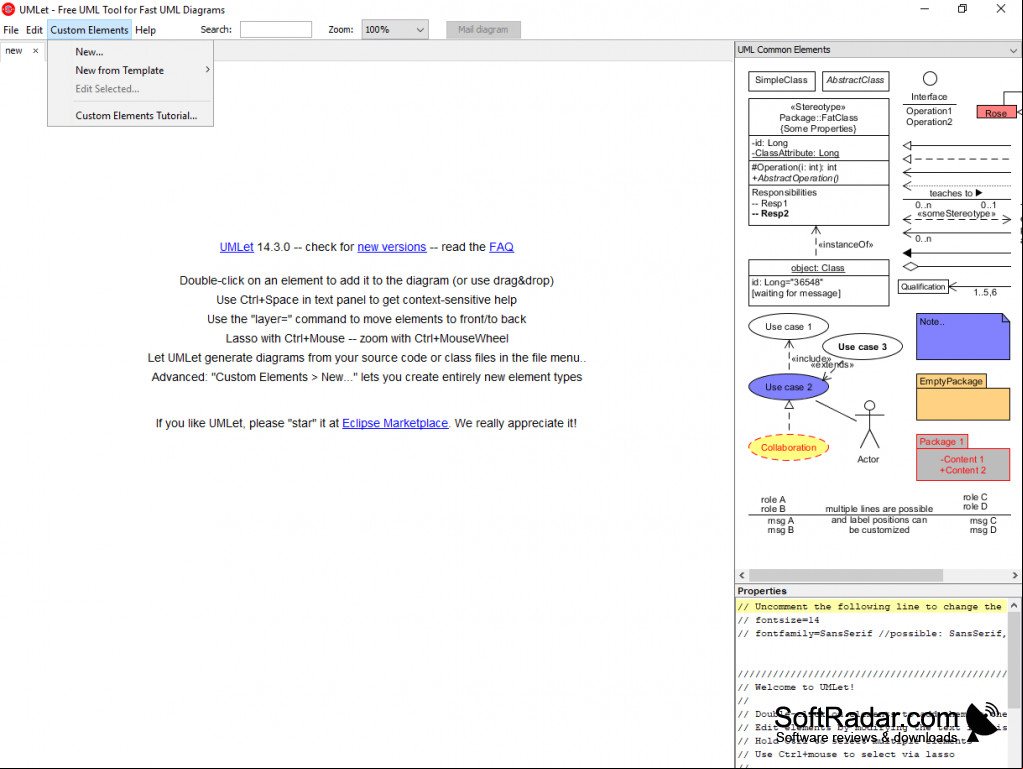Click the Properties panel scroll up arrow
The image size is (1023, 769).
click(1014, 606)
